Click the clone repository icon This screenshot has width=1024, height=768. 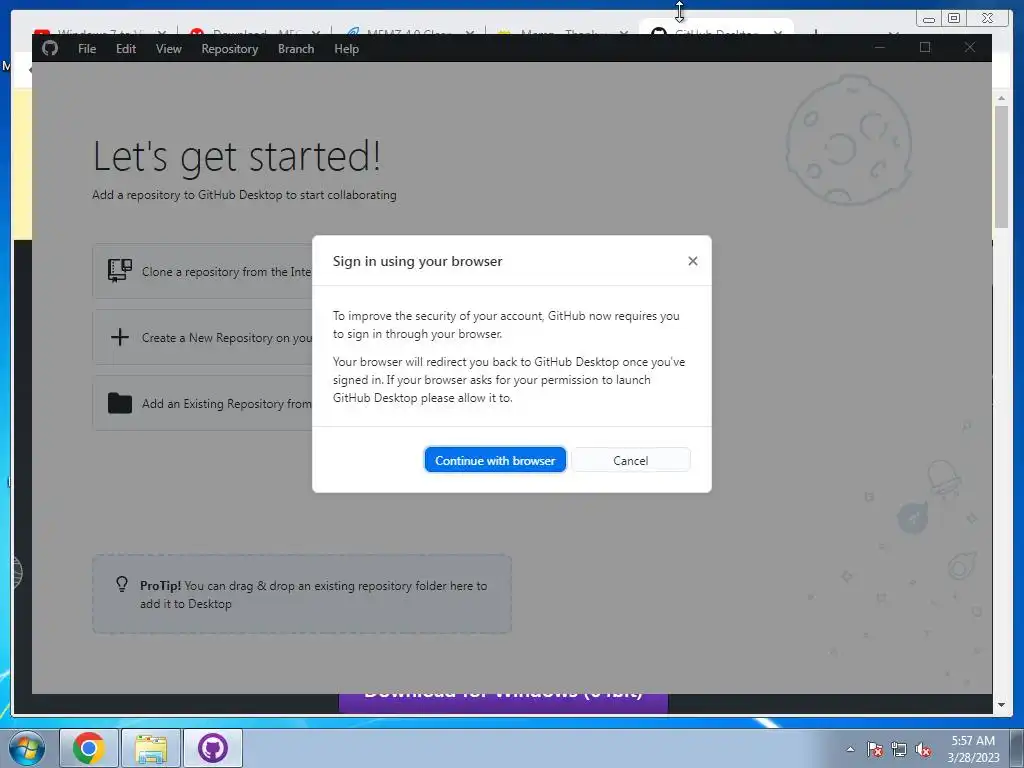click(x=120, y=270)
